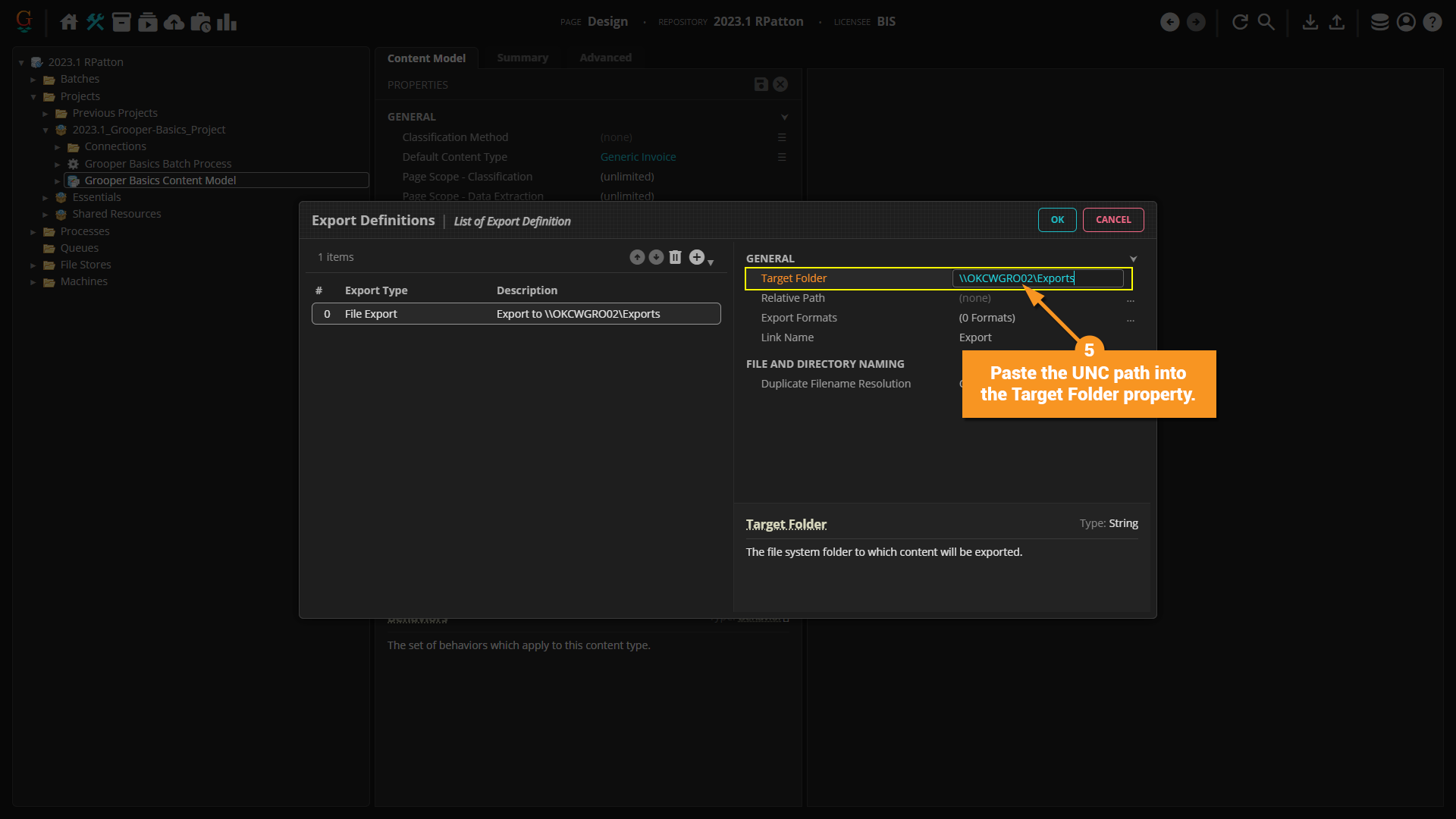The height and width of the screenshot is (819, 1456).
Task: Click the Home icon in top toolbar
Action: 69,22
